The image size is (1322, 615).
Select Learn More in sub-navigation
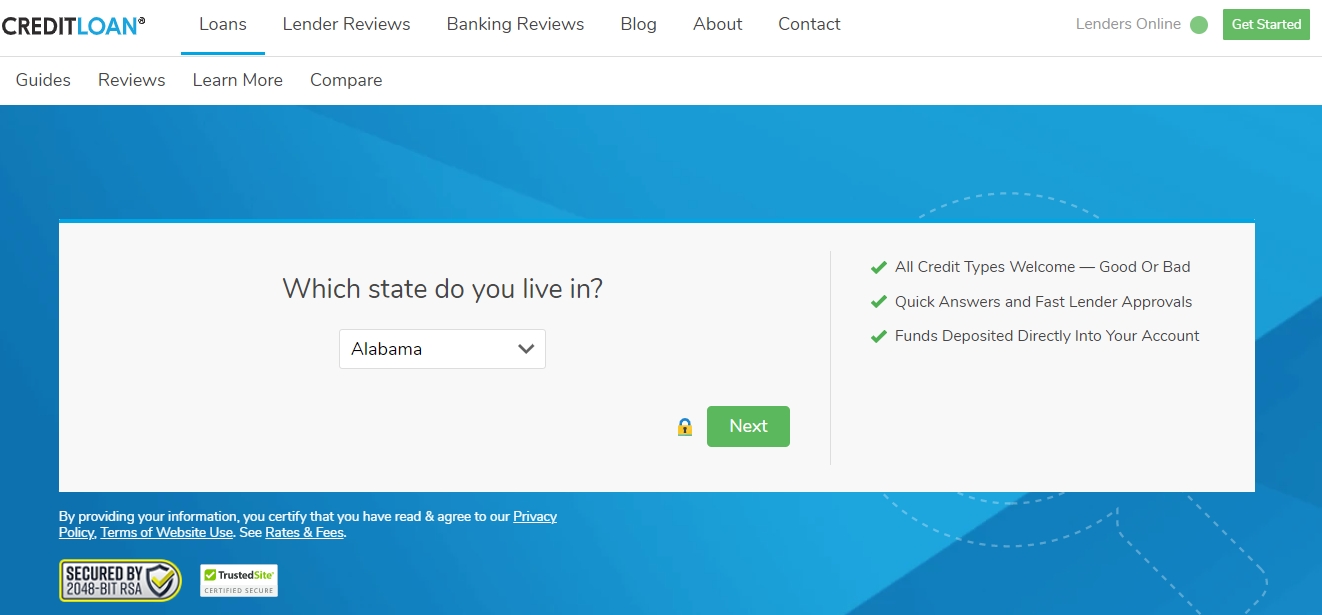[238, 80]
